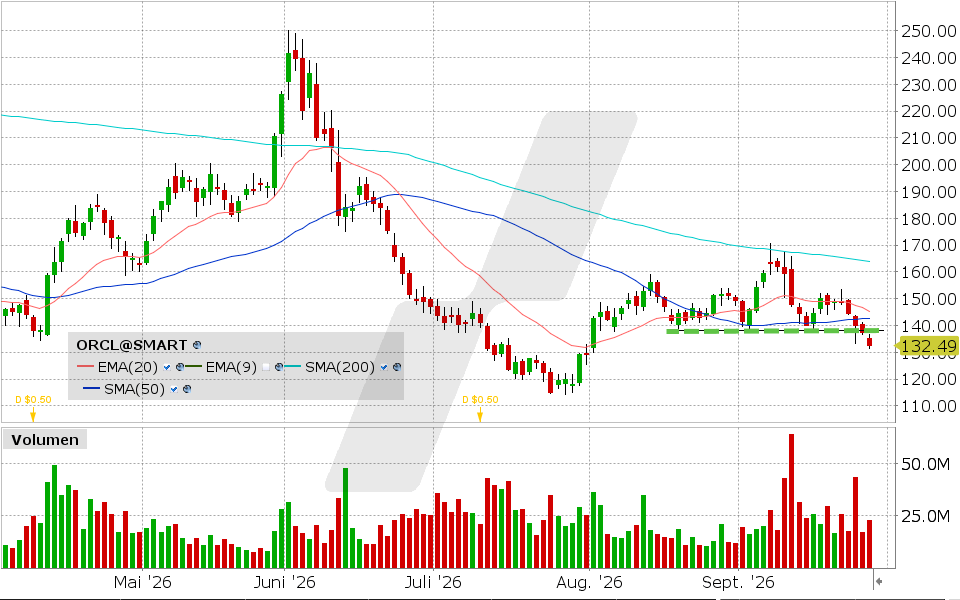Viewport: 960px width, 600px height.
Task: Click the Aug. '26 date axis label
Action: coord(590,582)
